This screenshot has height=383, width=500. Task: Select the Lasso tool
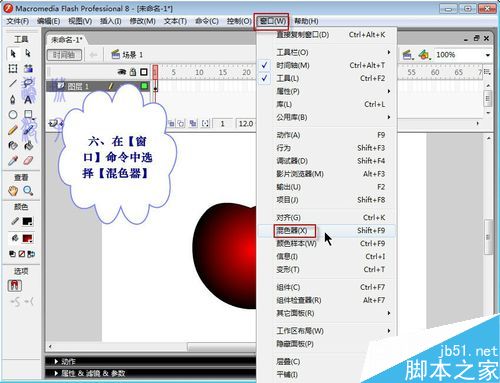(x=28, y=83)
